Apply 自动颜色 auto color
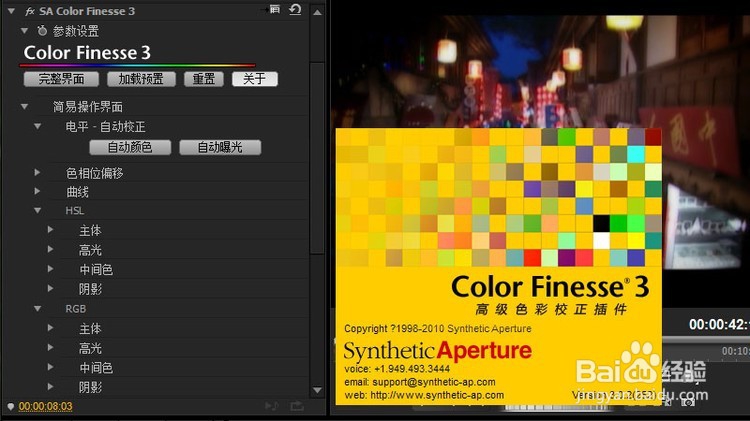The width and height of the screenshot is (750, 421). 130,147
